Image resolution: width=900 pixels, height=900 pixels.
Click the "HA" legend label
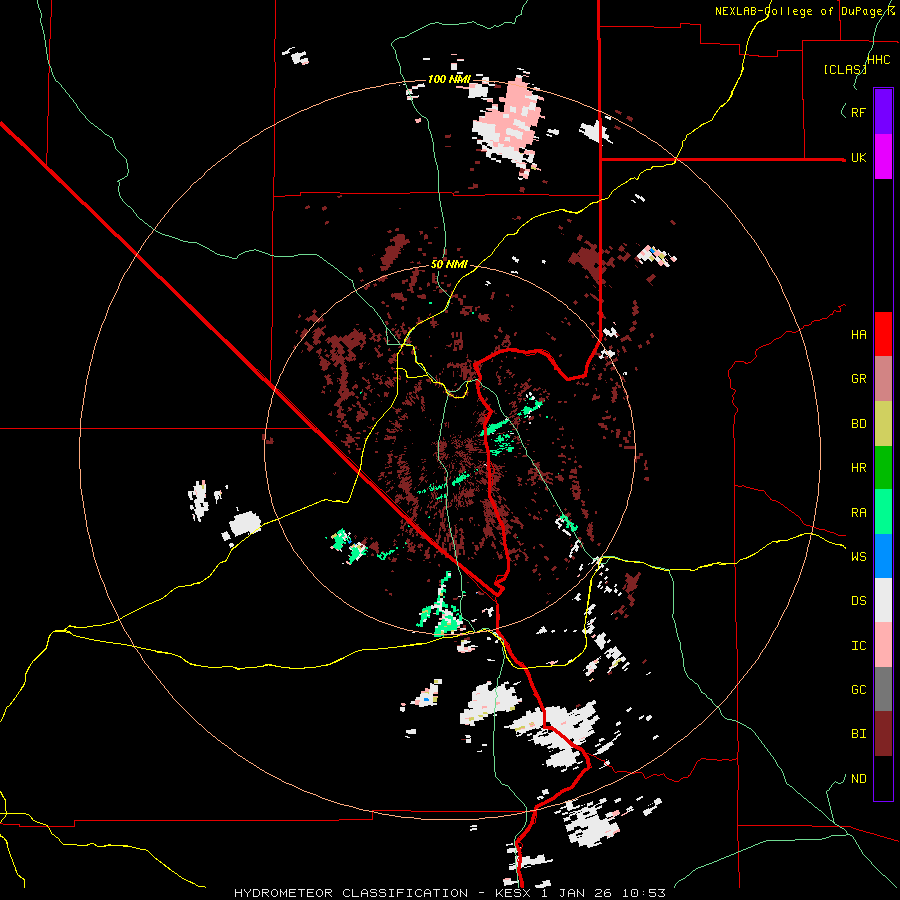858,335
